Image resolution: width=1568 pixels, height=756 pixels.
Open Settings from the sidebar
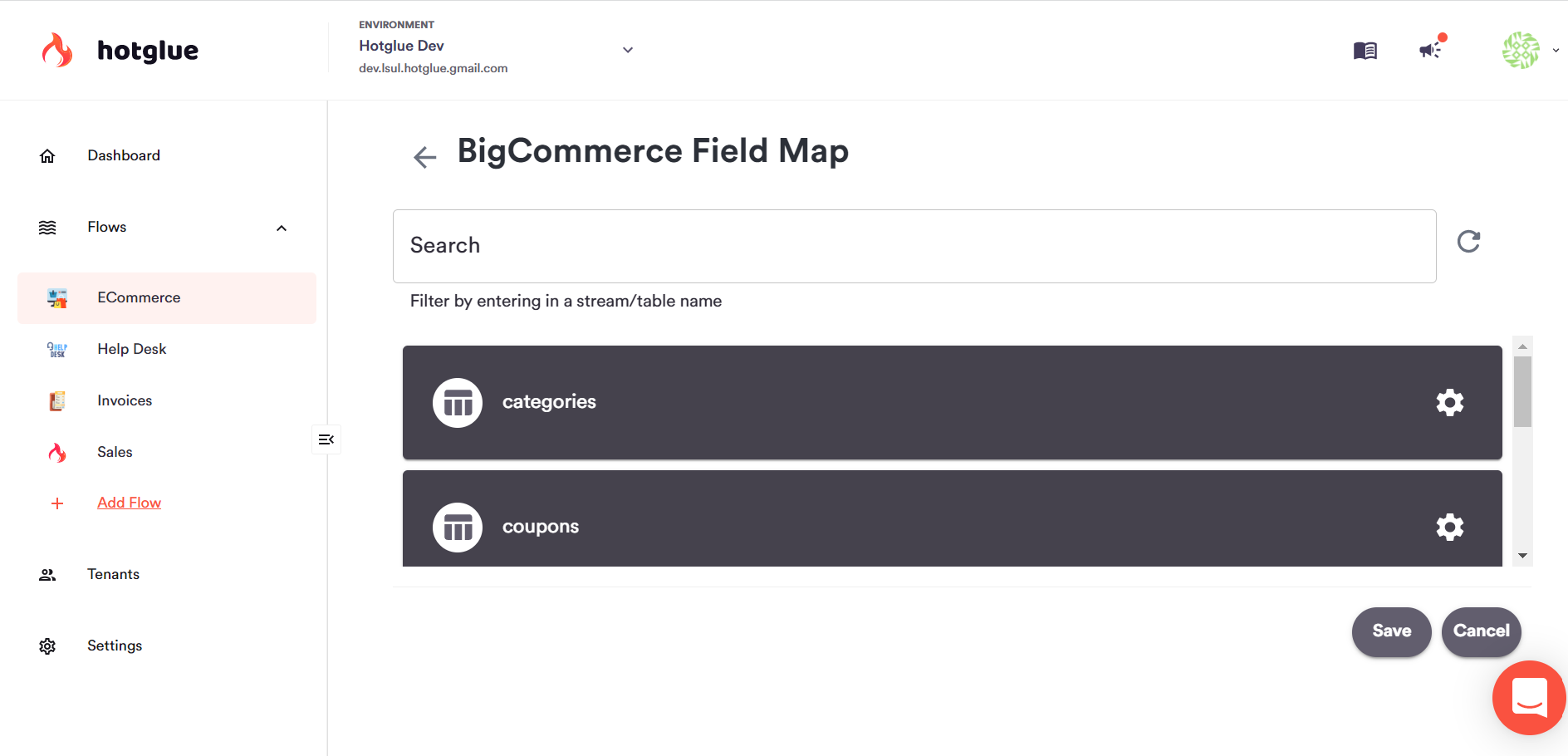point(115,646)
